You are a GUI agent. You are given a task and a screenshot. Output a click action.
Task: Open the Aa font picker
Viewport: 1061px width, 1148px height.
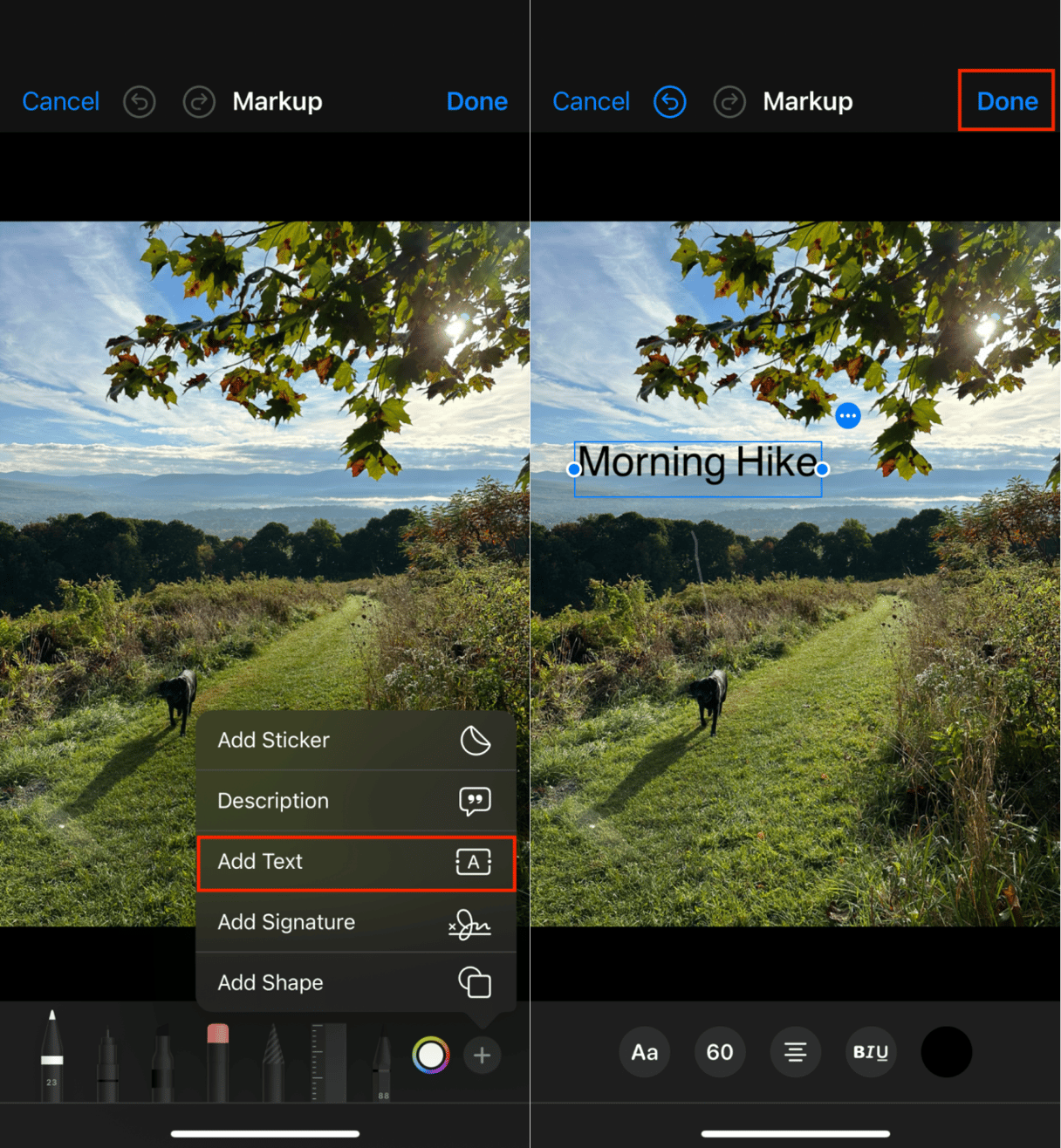point(645,1052)
